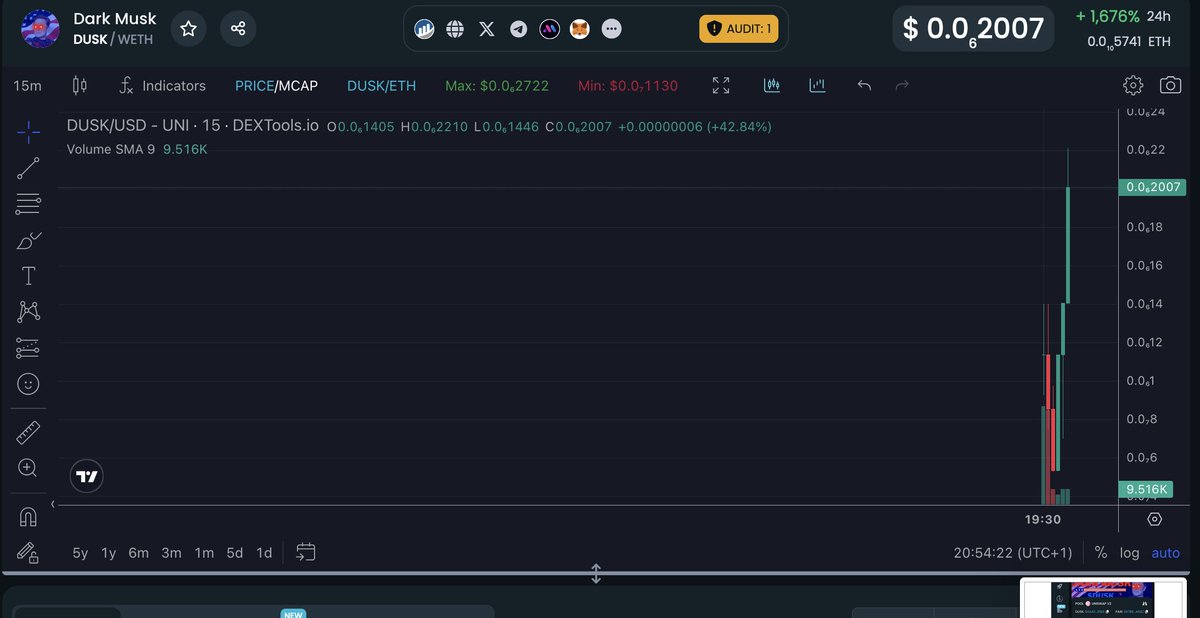Image resolution: width=1200 pixels, height=618 pixels.
Task: Set chart range to 6m
Action: pos(139,552)
